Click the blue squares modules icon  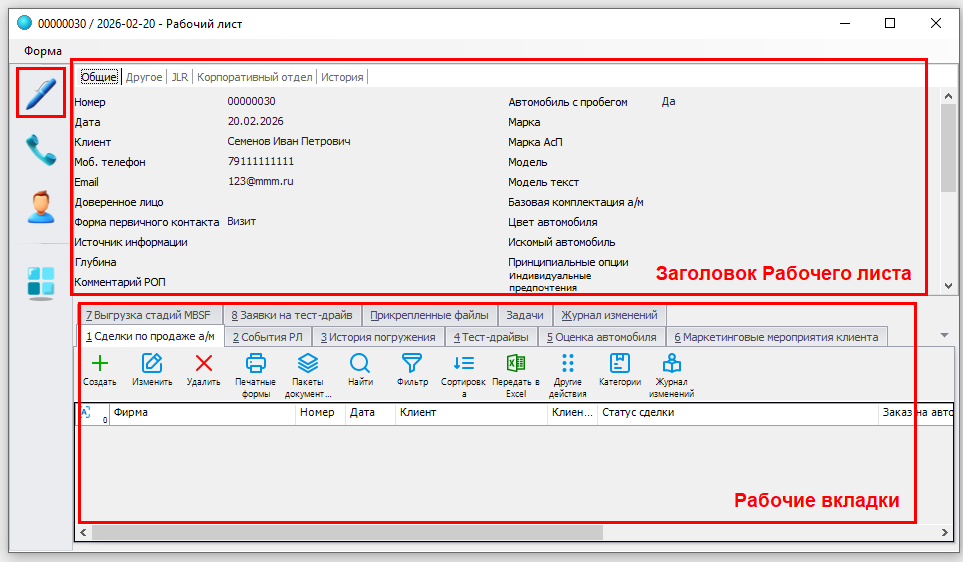41,283
